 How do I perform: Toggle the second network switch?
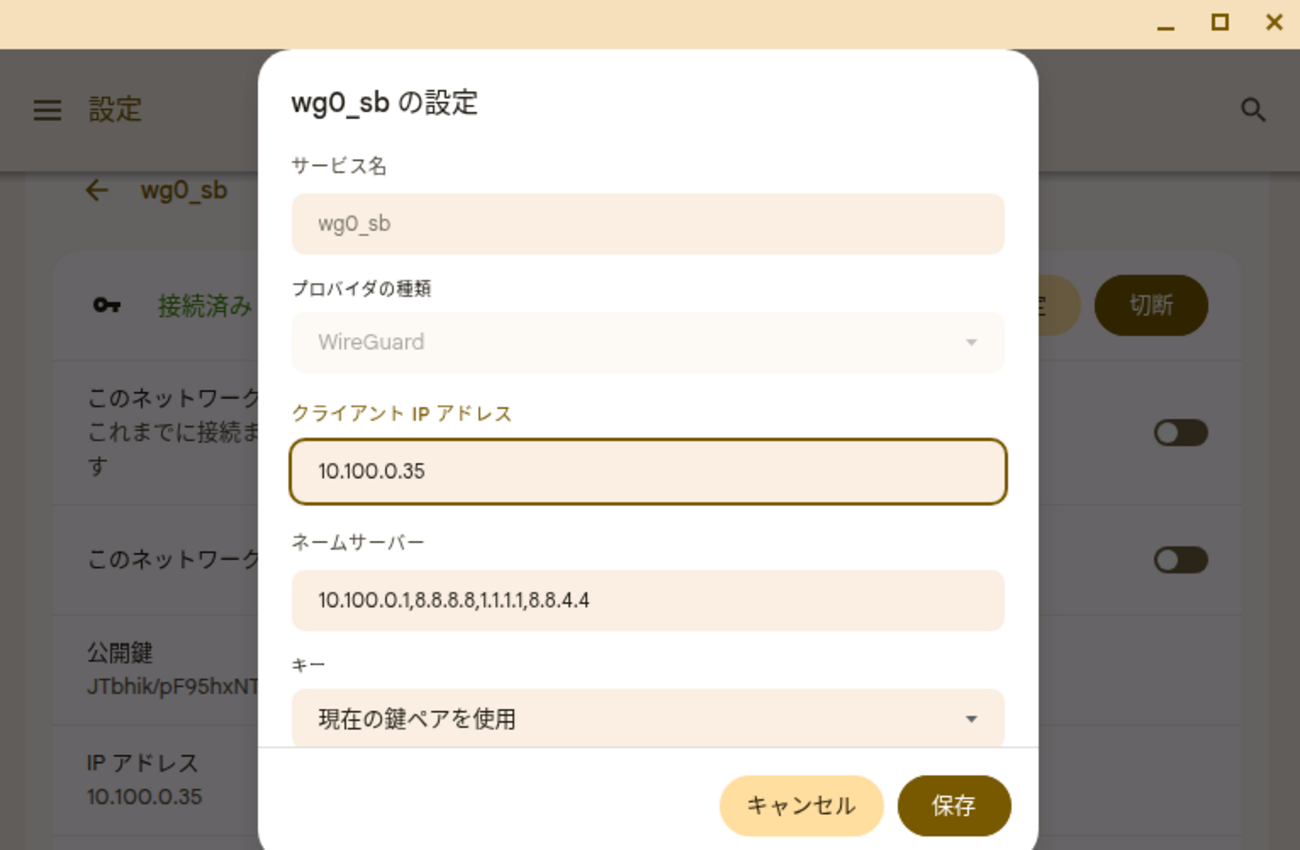coord(1180,560)
